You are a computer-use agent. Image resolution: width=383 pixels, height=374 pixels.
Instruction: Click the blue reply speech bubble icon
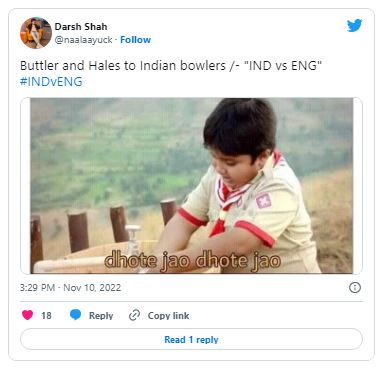75,315
